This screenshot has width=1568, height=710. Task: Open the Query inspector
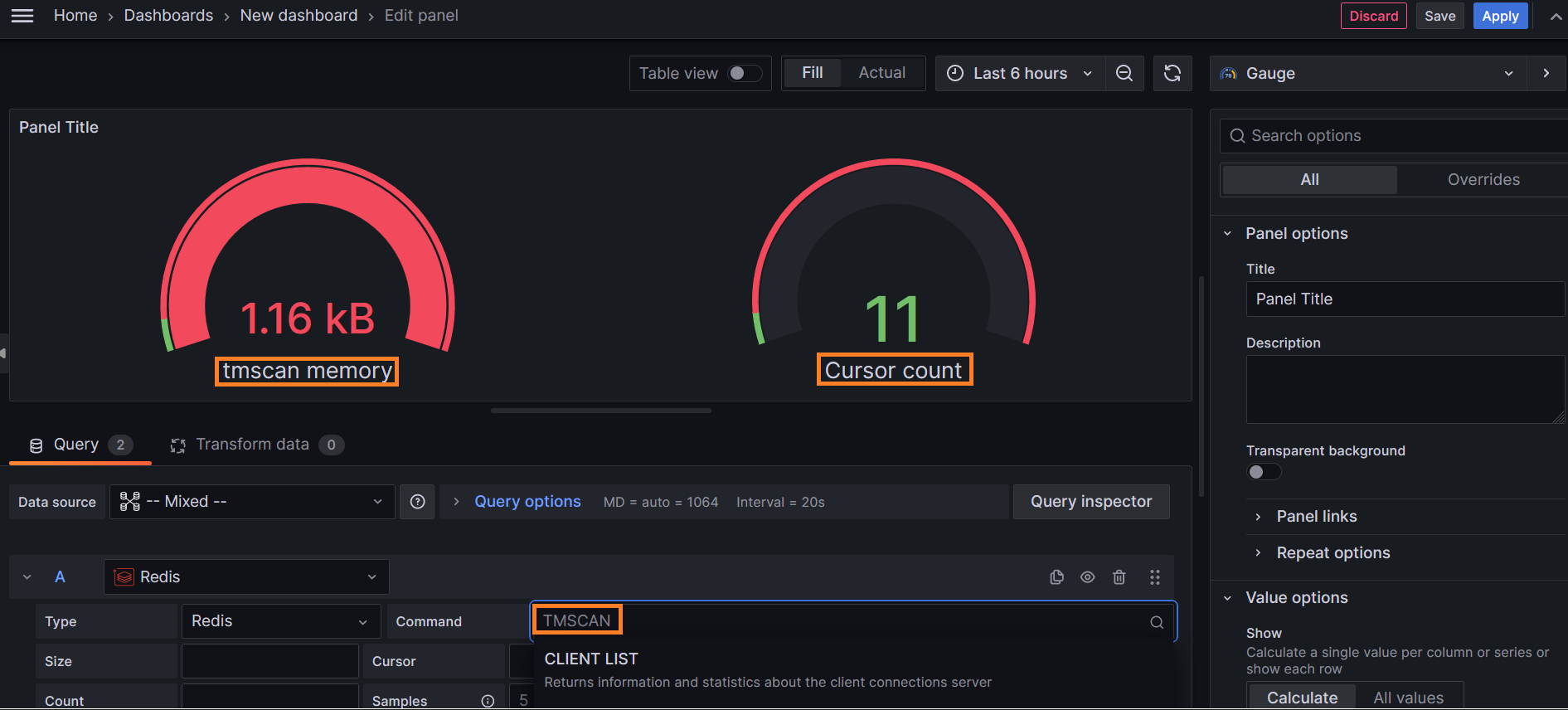click(x=1090, y=502)
